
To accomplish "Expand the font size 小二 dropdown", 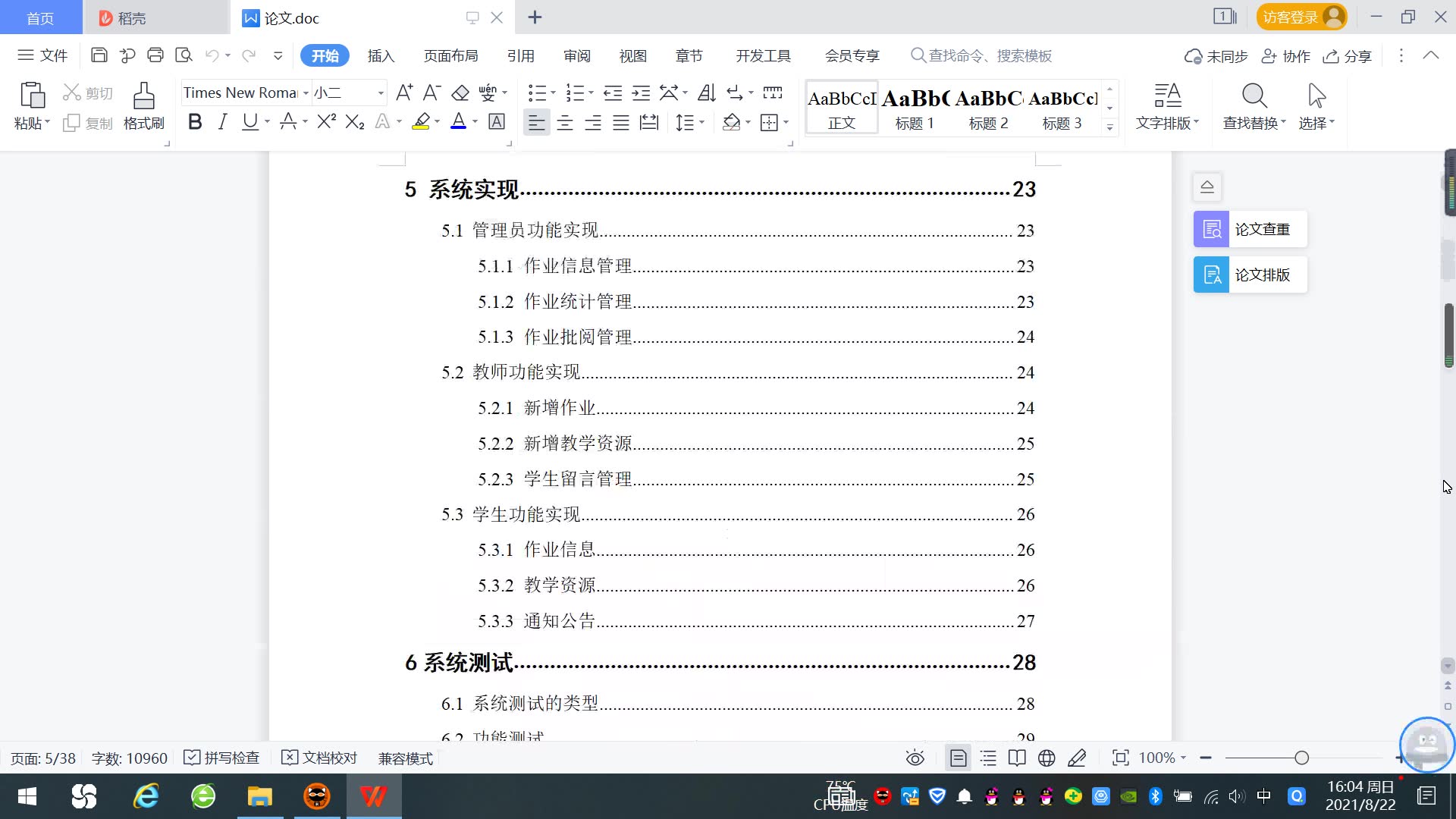I will (x=381, y=93).
